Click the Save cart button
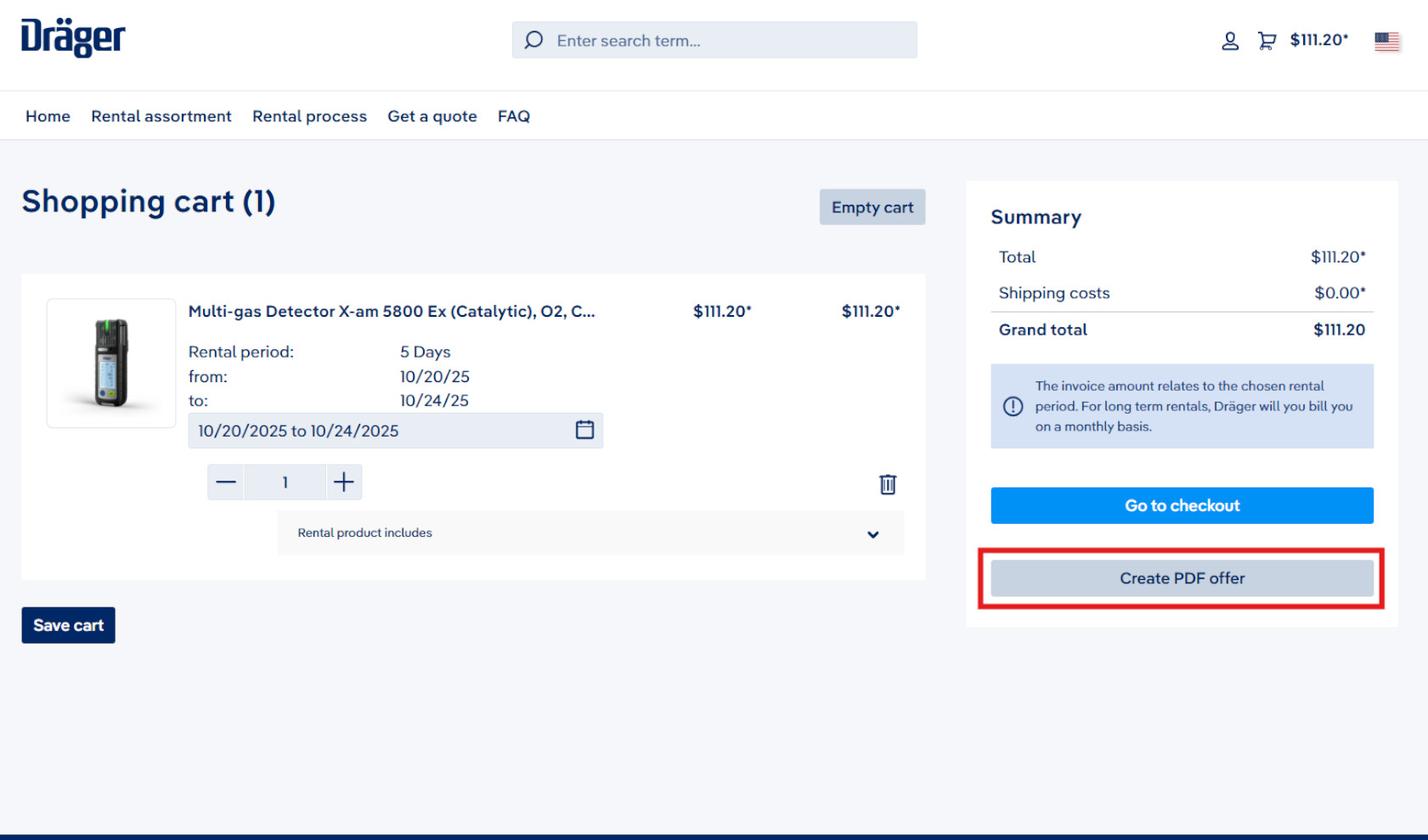The width and height of the screenshot is (1428, 840). click(68, 625)
